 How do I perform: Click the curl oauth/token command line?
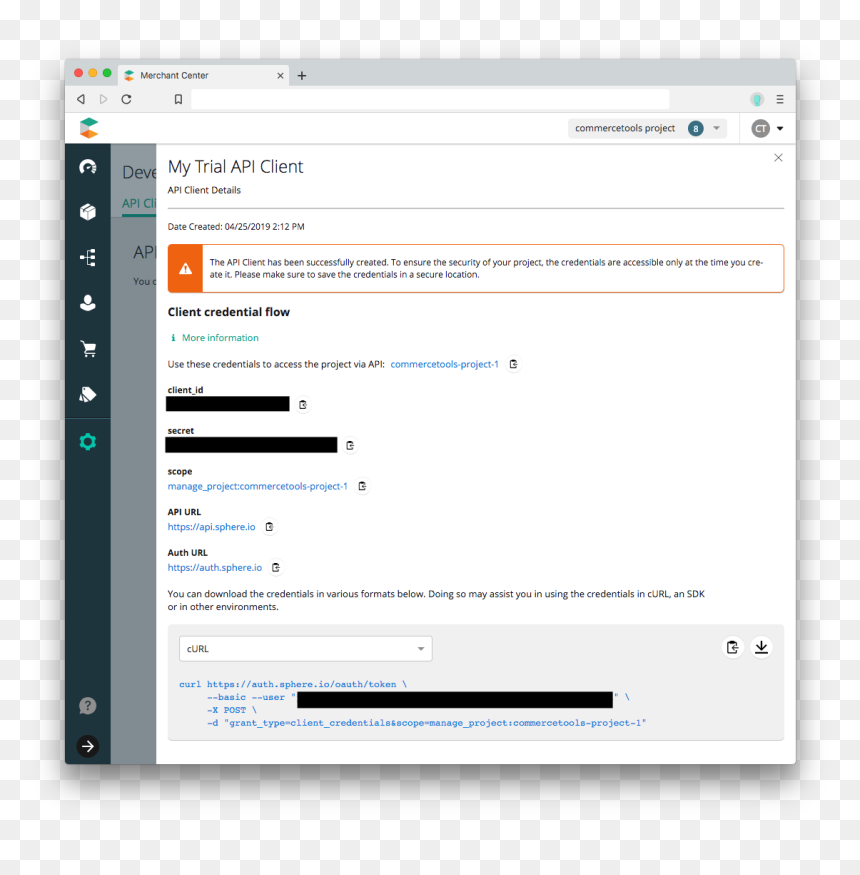pyautogui.click(x=293, y=684)
